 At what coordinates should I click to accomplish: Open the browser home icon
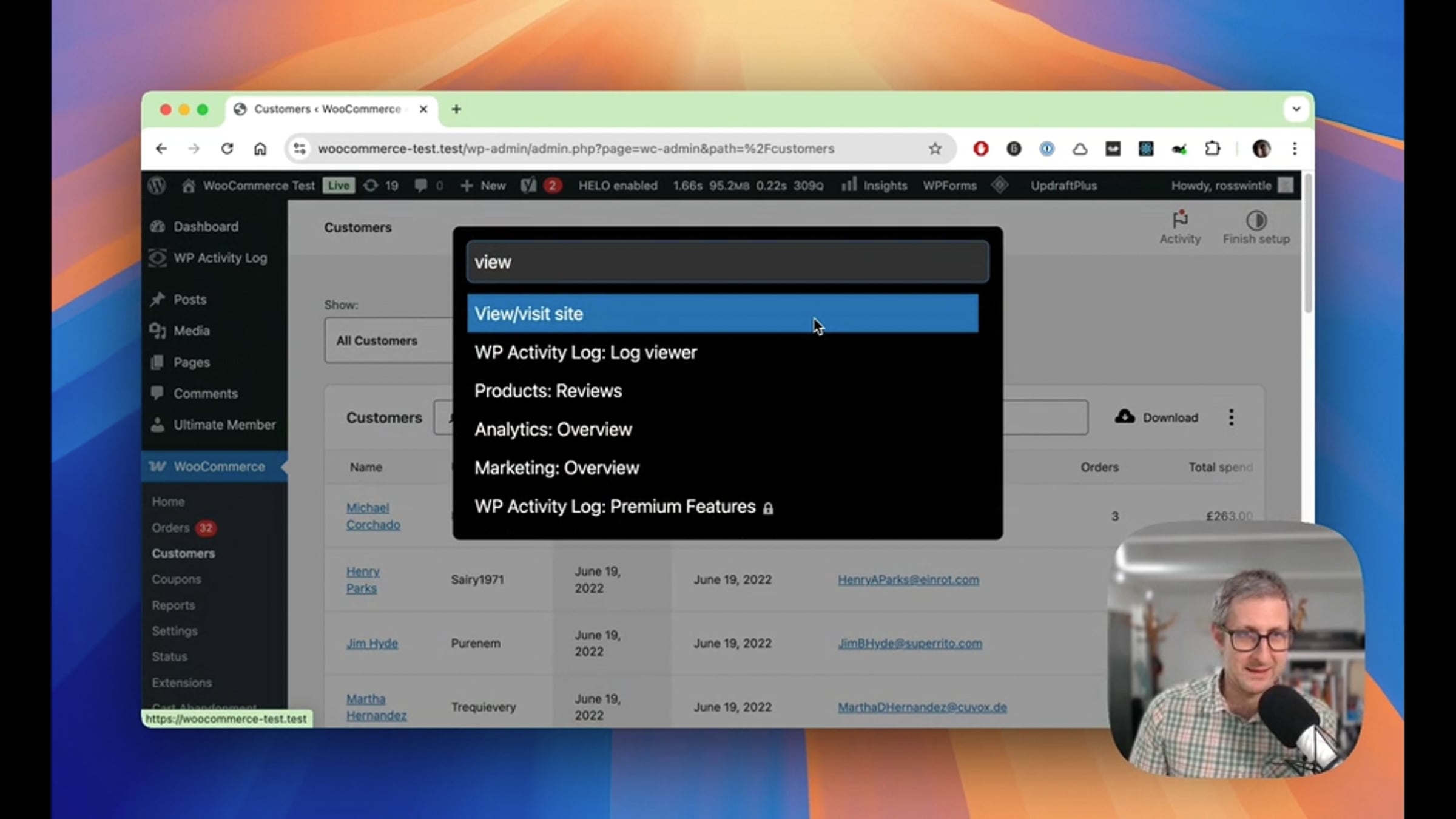[260, 149]
